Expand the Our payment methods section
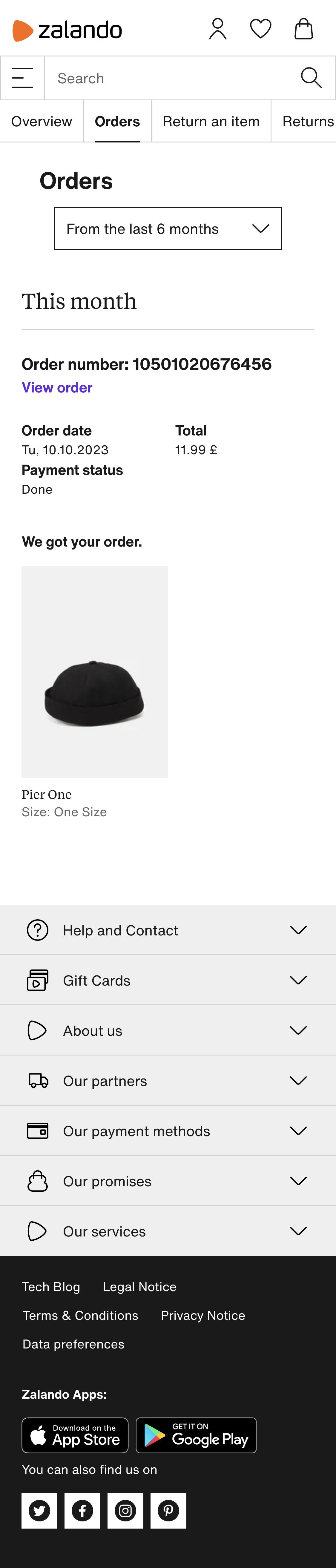 pos(168,1130)
